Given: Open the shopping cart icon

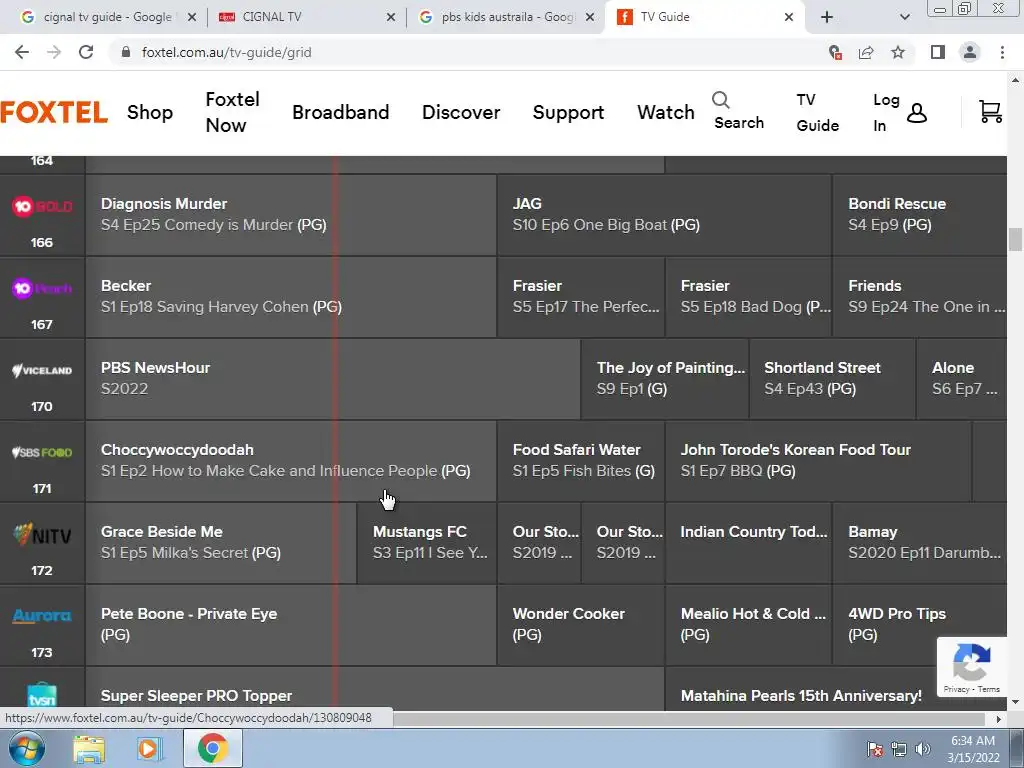Looking at the screenshot, I should [990, 112].
